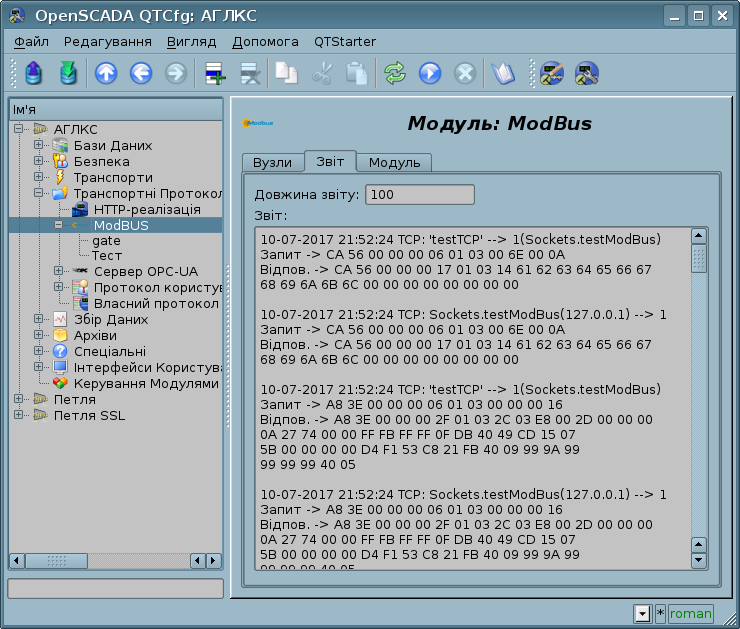
Task: Collapse the АГЛКС root node
Action: tap(18, 129)
